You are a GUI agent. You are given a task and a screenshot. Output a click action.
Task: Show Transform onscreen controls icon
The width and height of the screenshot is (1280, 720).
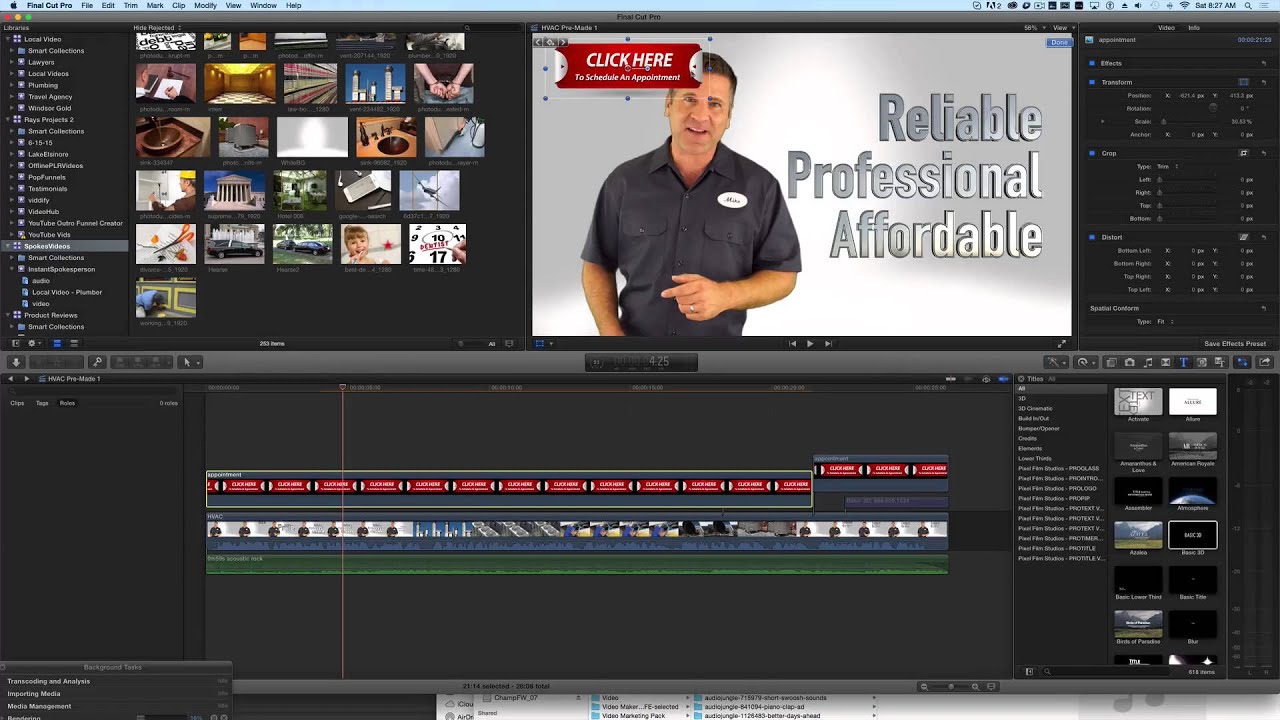click(1243, 82)
